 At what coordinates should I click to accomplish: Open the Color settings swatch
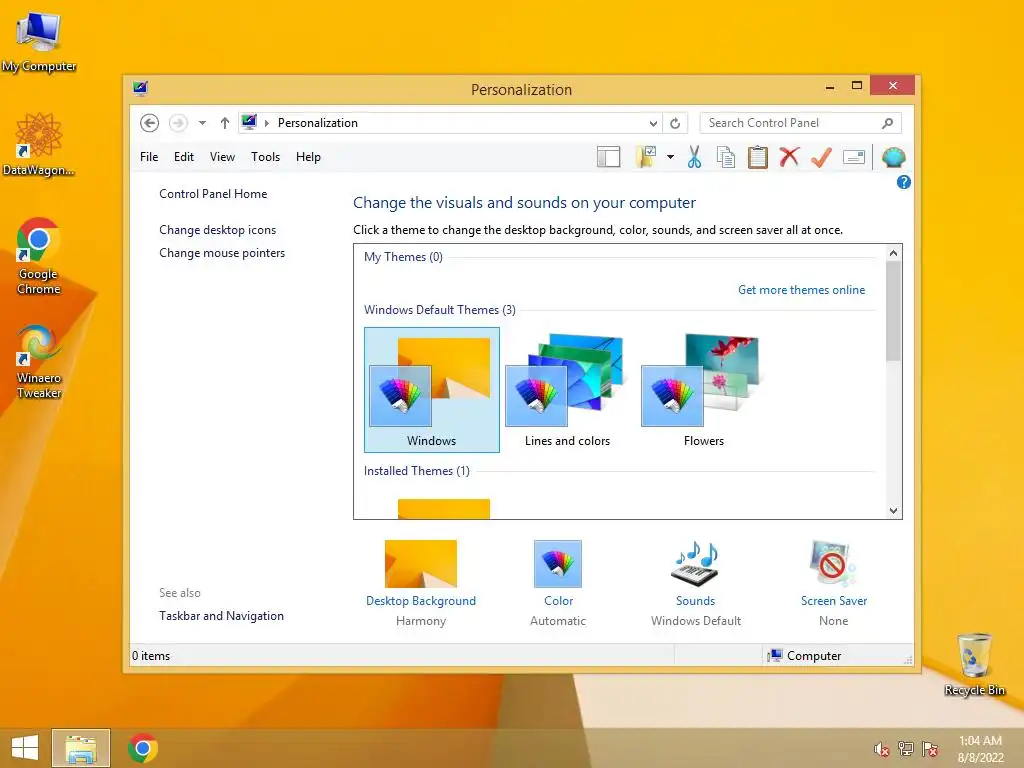click(558, 564)
